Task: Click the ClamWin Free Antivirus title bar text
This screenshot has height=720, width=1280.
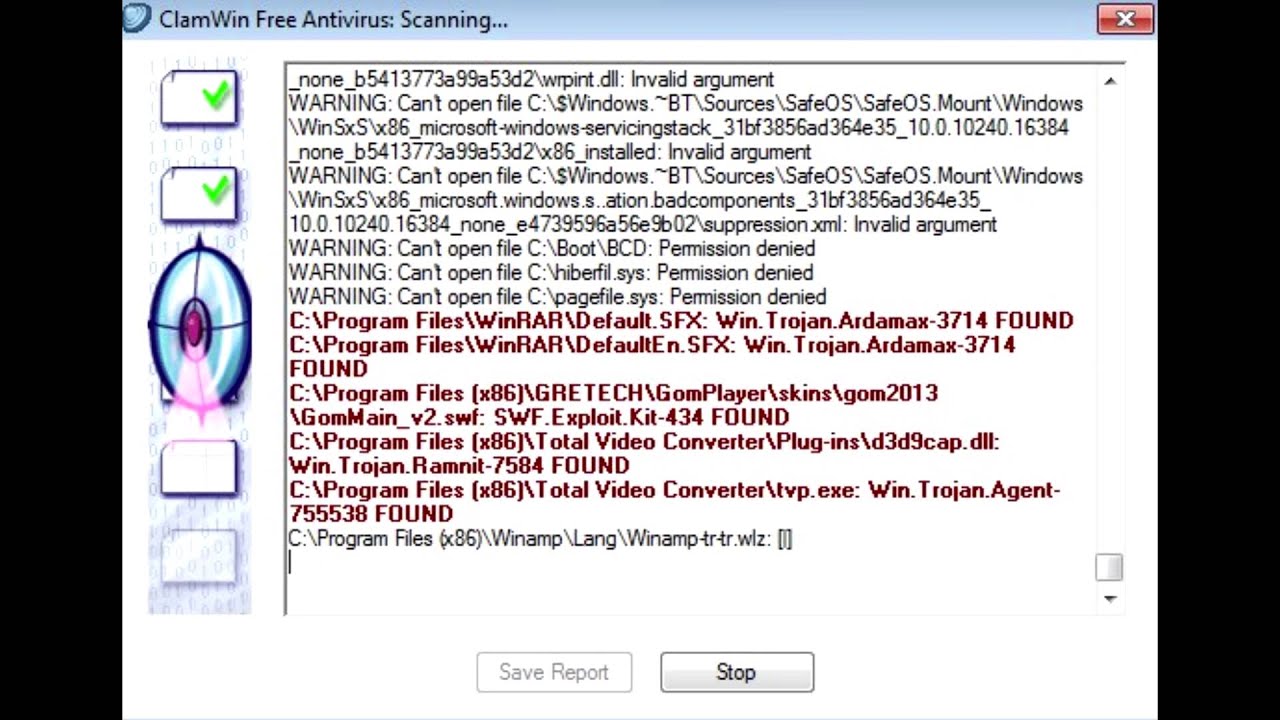Action: pyautogui.click(x=333, y=19)
